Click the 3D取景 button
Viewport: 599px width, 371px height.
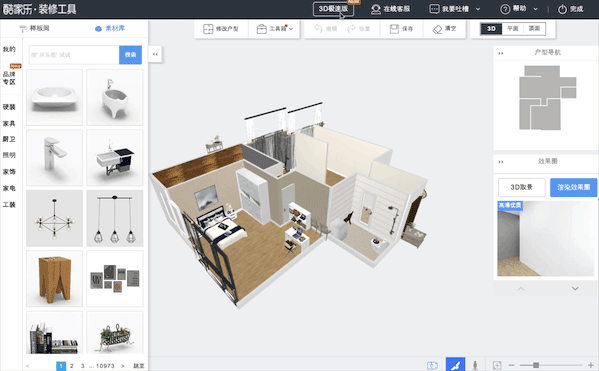(521, 187)
